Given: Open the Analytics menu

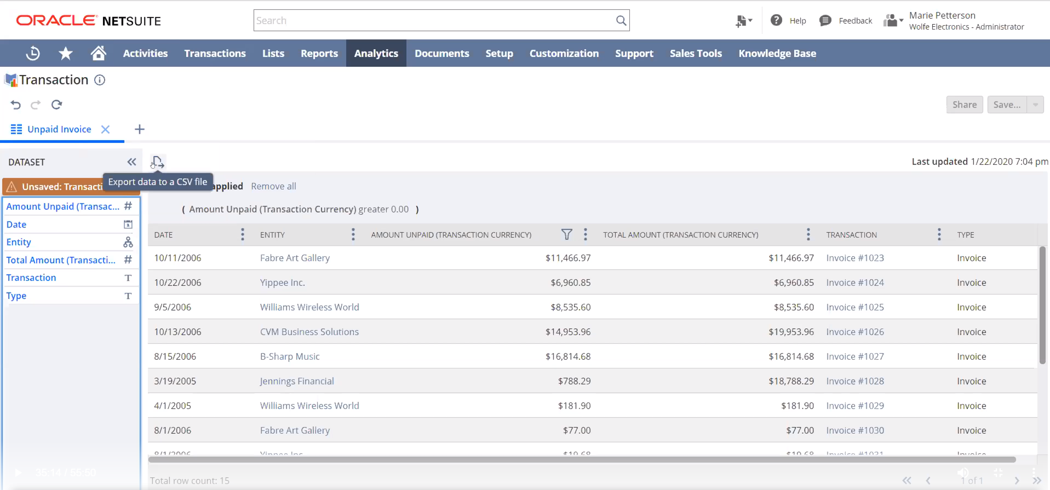Looking at the screenshot, I should point(376,54).
